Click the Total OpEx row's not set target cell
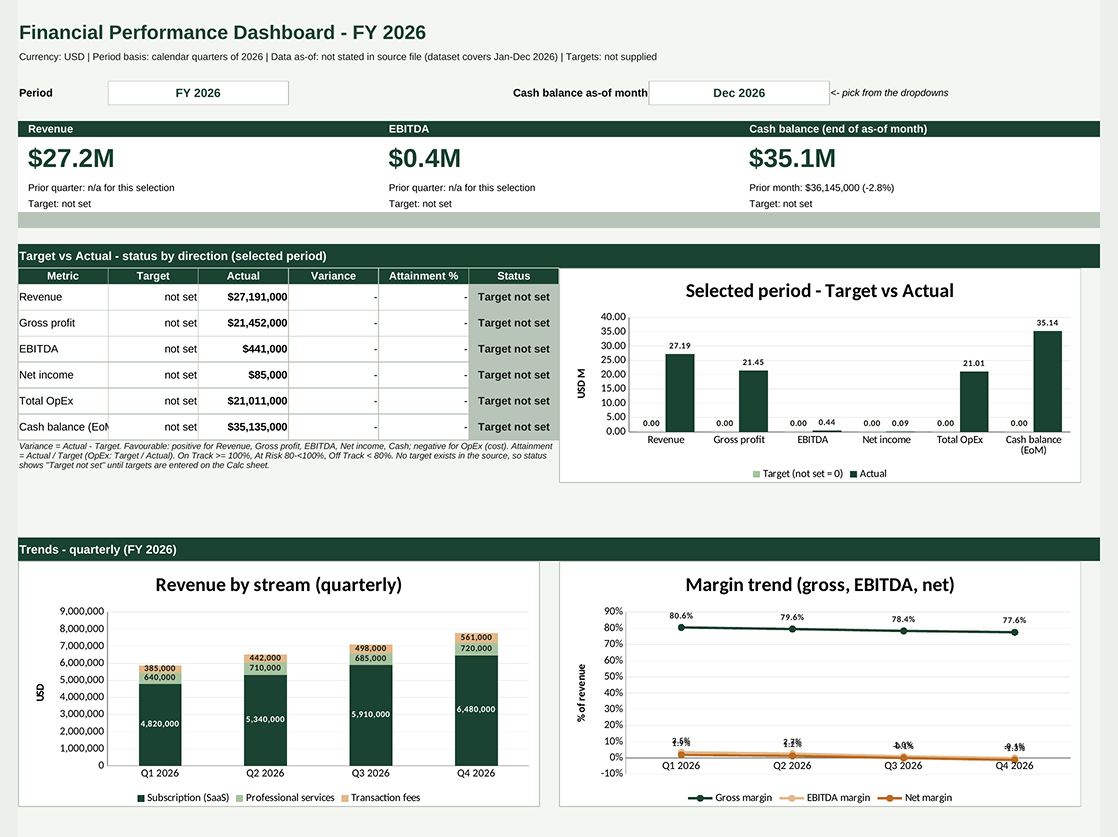1118x837 pixels. click(x=153, y=401)
